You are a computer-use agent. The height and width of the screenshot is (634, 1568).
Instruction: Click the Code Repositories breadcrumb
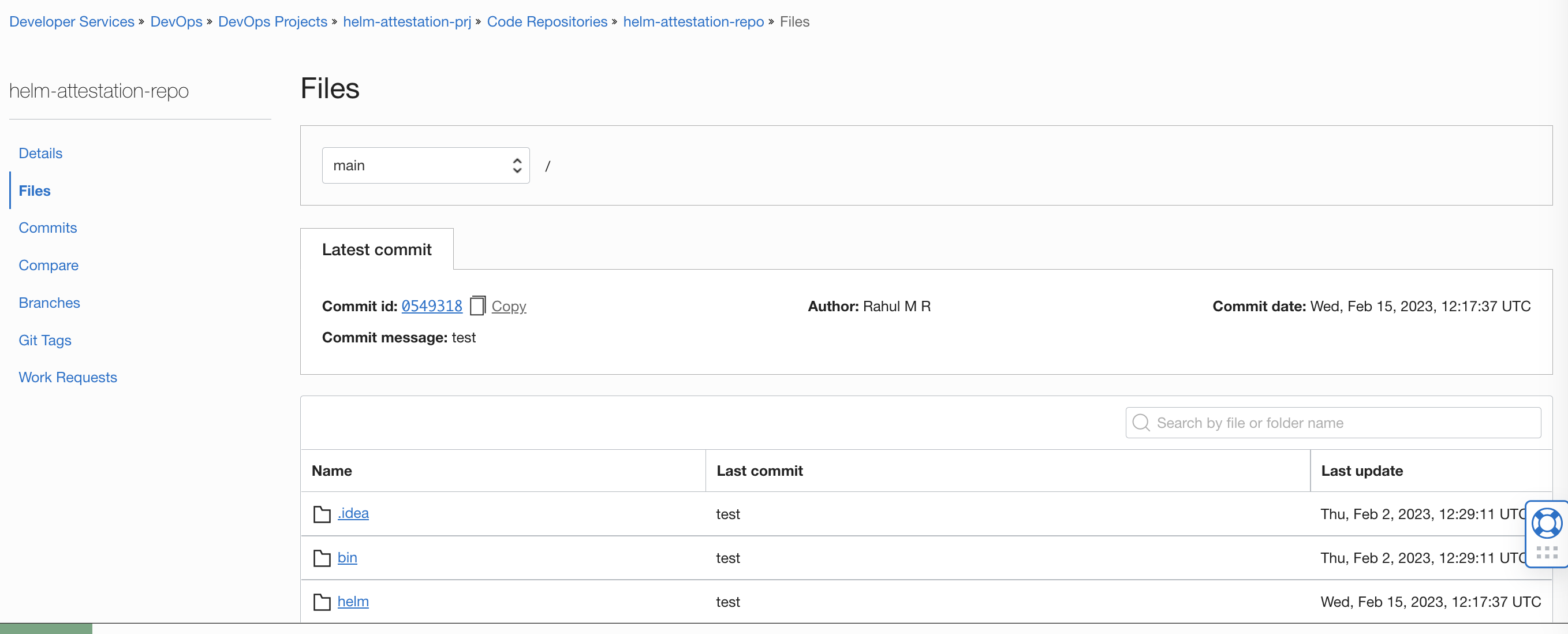[547, 21]
